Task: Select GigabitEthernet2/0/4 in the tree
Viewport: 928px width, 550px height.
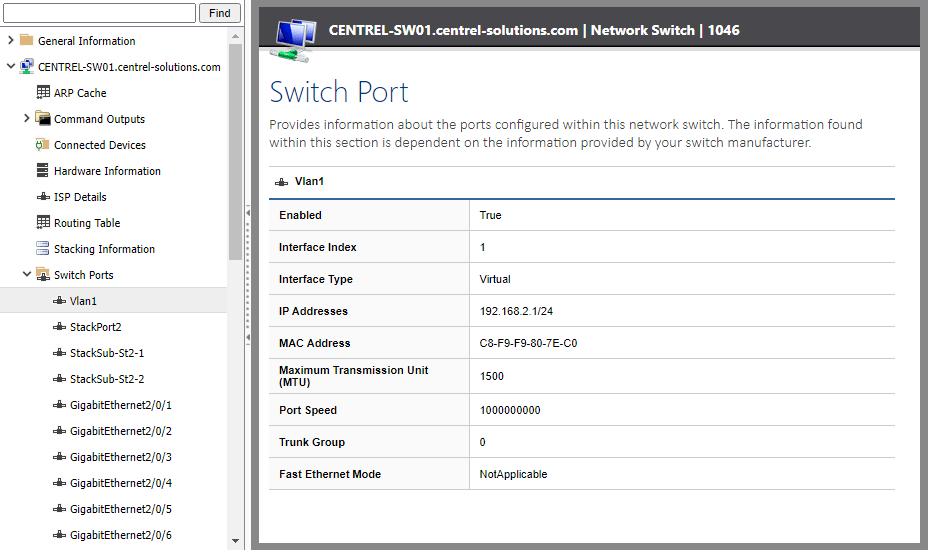Action: pos(121,484)
